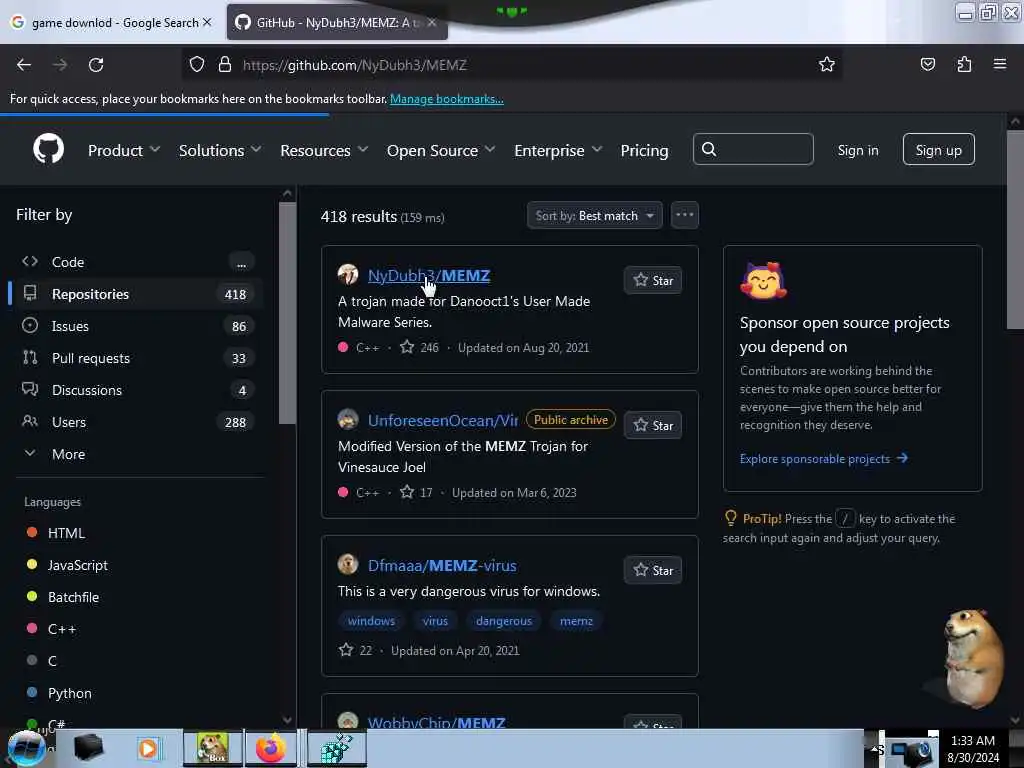Viewport: 1024px width, 768px height.
Task: Click the GitHub octocat logo
Action: 48,149
